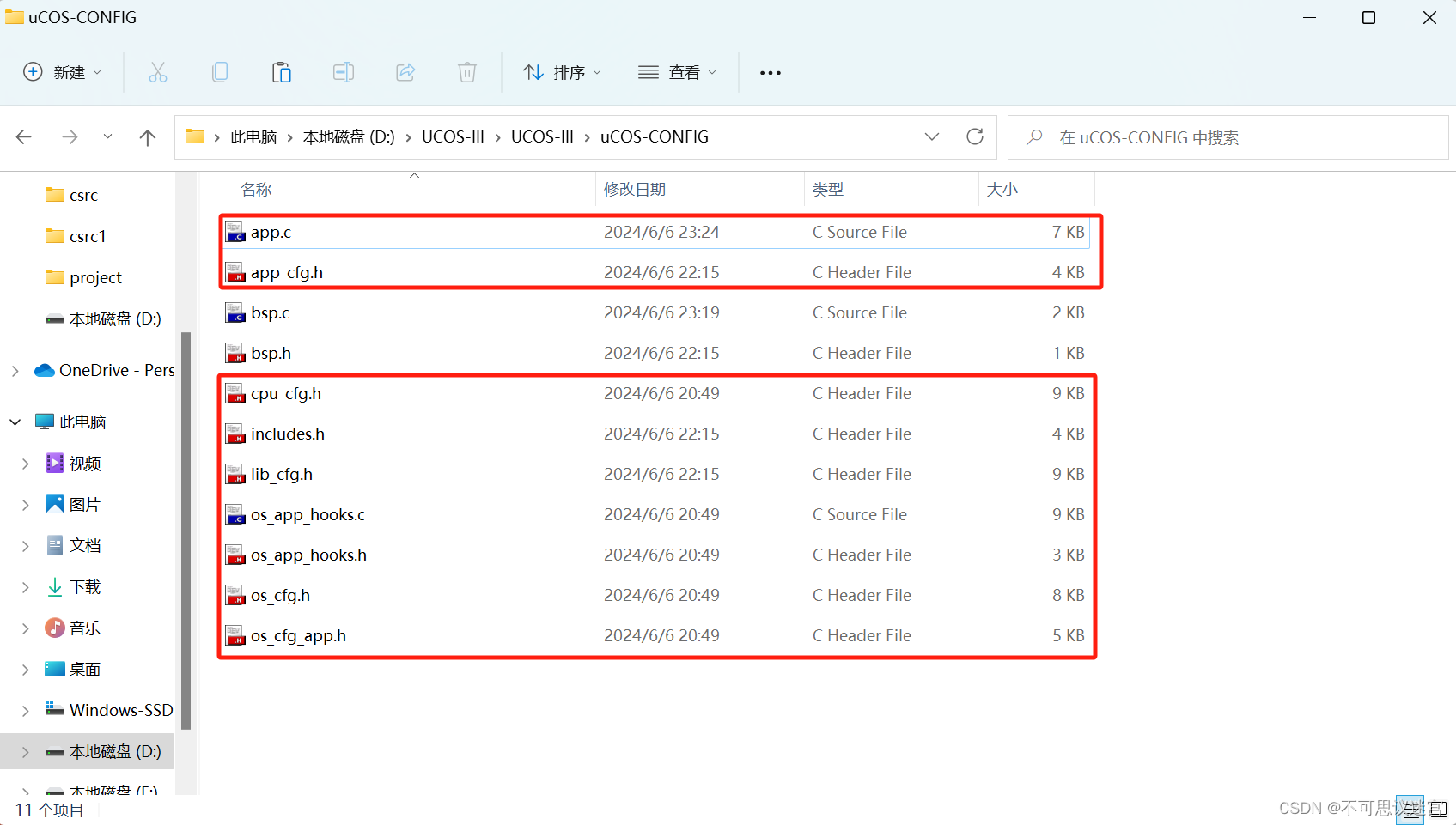
Task: Click the Share icon in the toolbar
Action: [x=405, y=72]
